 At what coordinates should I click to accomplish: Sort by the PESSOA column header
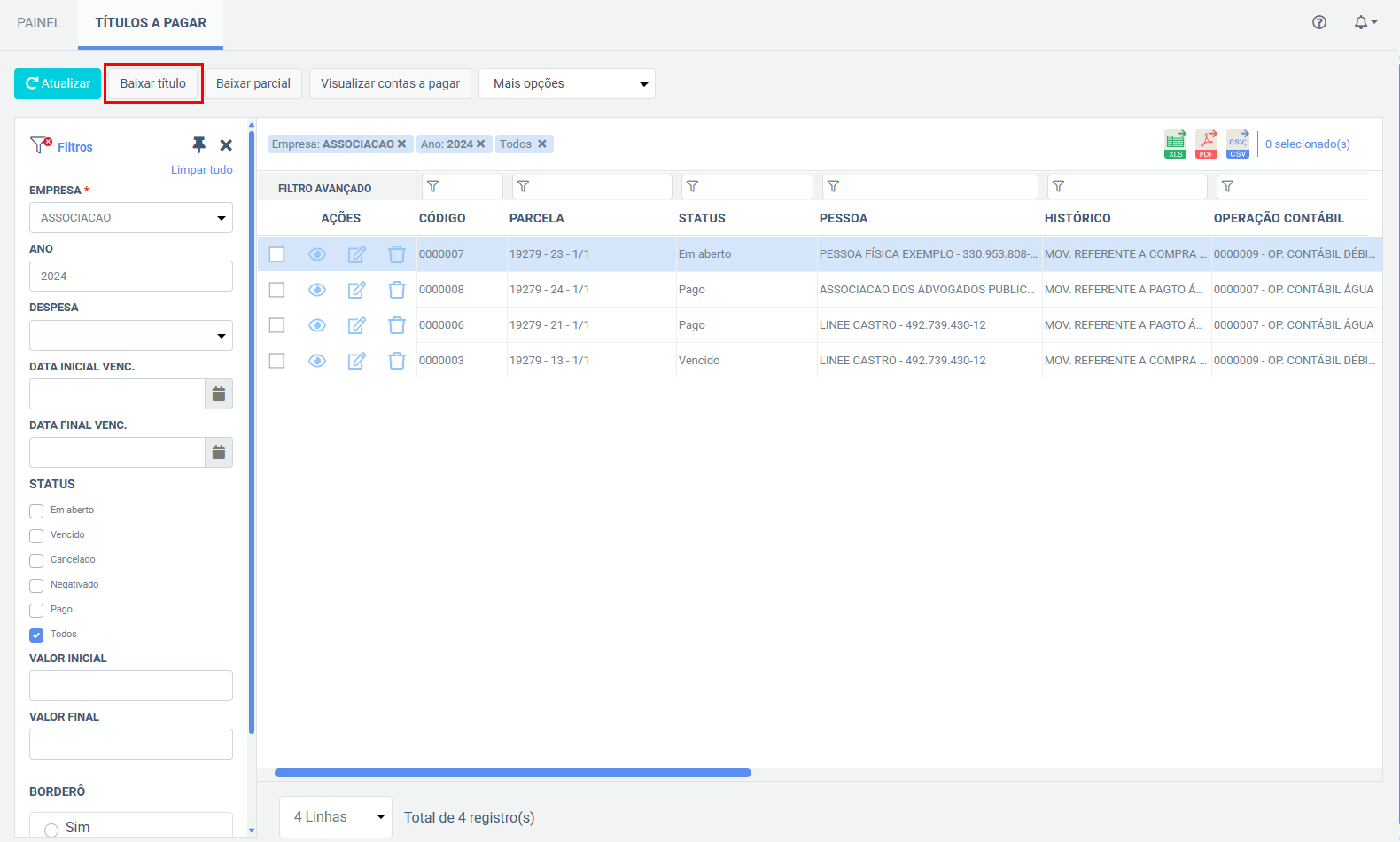point(844,218)
